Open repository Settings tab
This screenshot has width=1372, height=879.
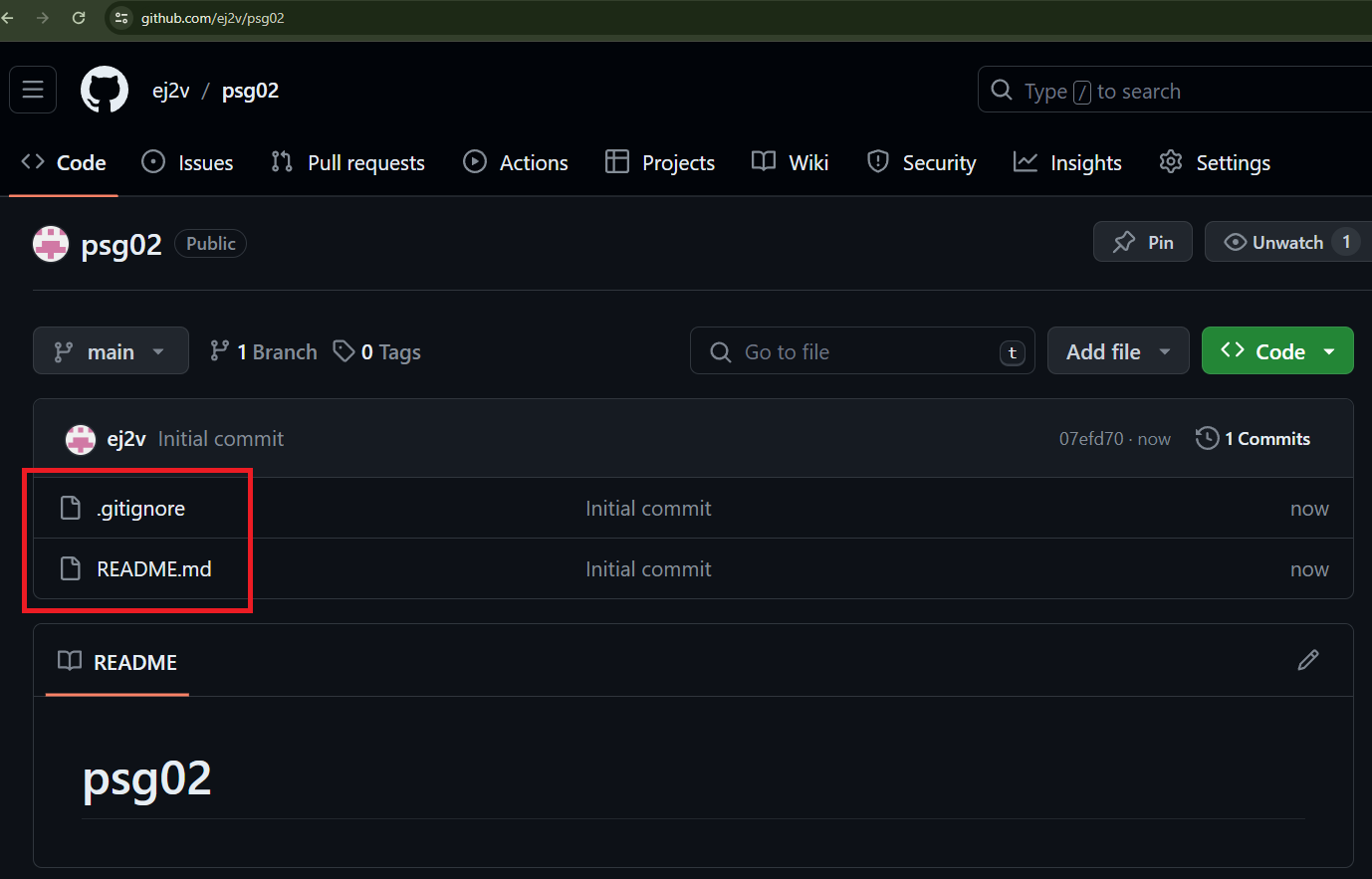[x=1215, y=162]
